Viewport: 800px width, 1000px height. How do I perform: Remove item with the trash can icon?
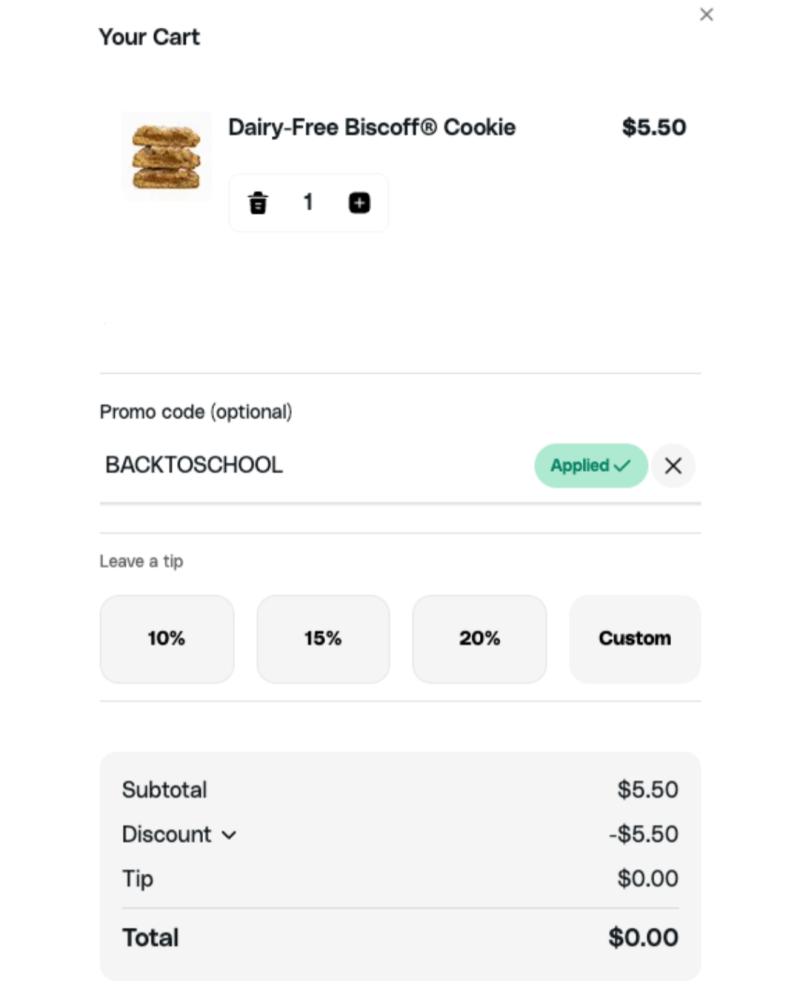tap(258, 203)
